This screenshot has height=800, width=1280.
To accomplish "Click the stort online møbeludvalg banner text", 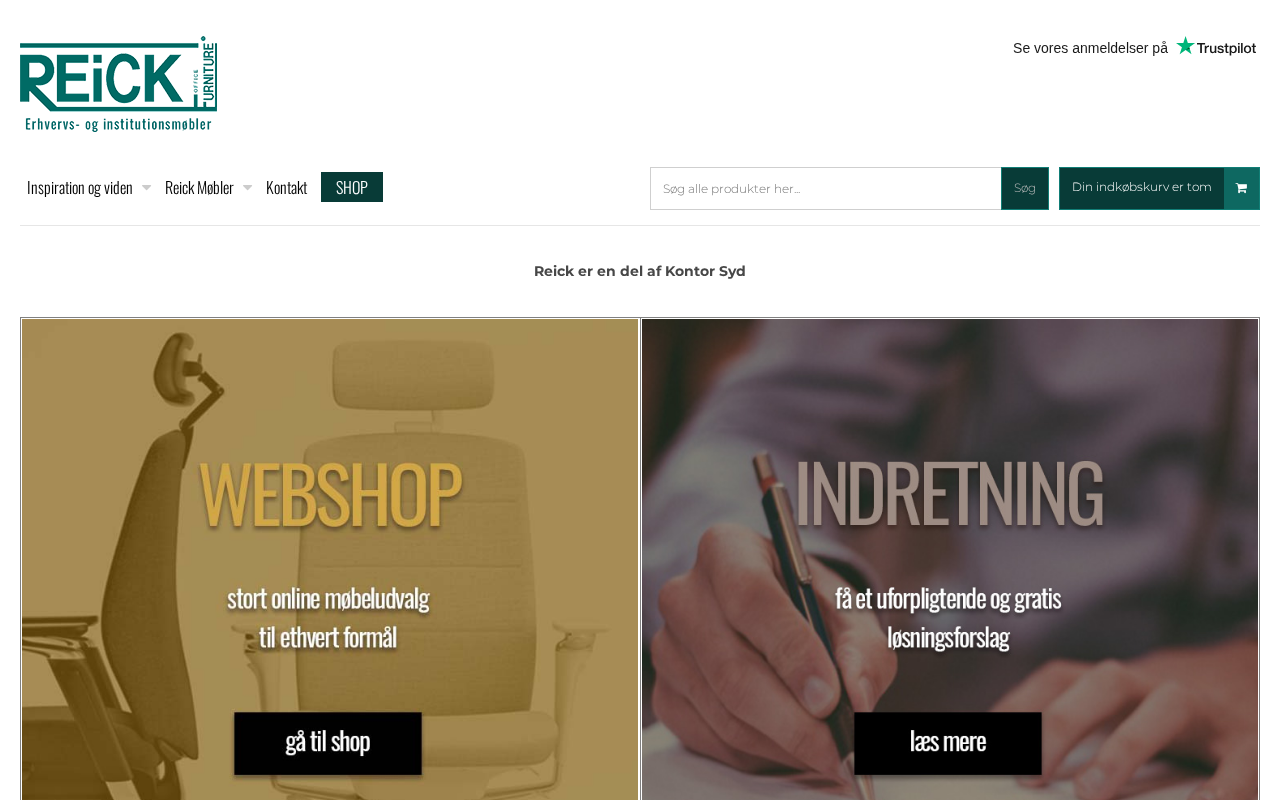I will [328, 618].
